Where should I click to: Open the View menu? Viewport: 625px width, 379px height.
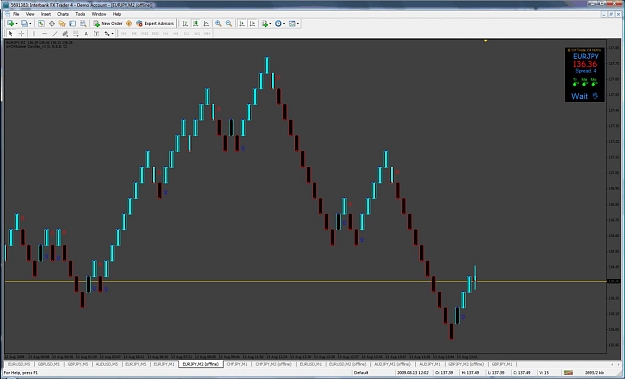tap(30, 14)
